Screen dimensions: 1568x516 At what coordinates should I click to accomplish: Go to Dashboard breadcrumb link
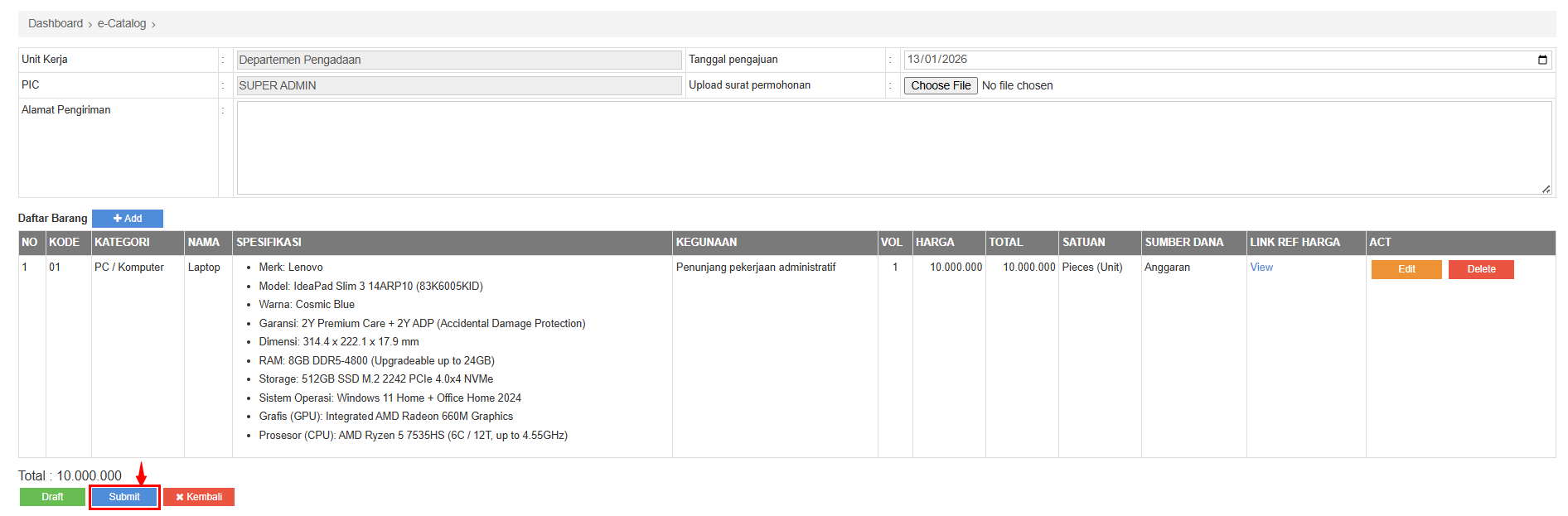(56, 23)
